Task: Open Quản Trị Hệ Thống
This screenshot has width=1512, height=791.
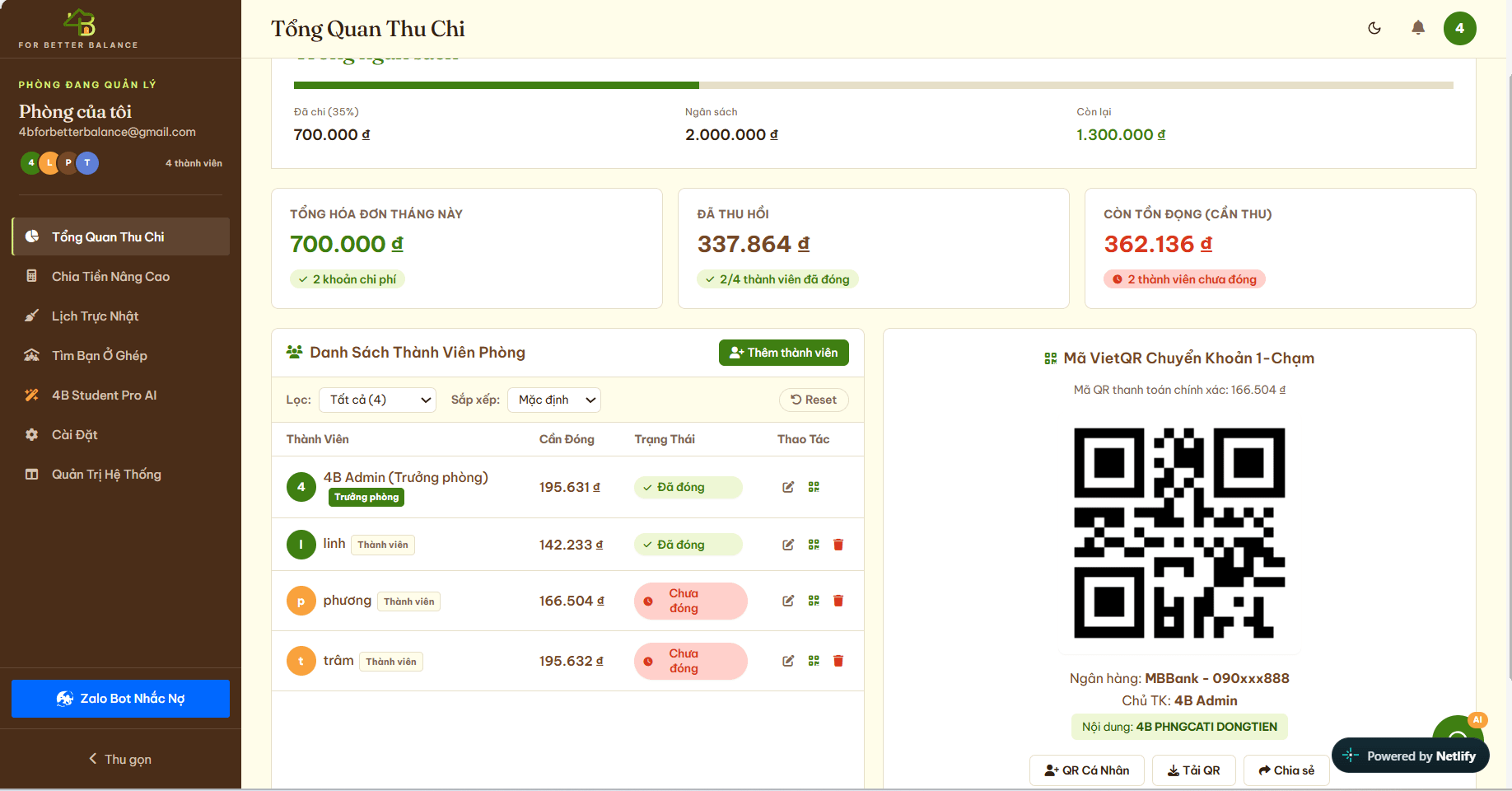Action: coord(120,474)
